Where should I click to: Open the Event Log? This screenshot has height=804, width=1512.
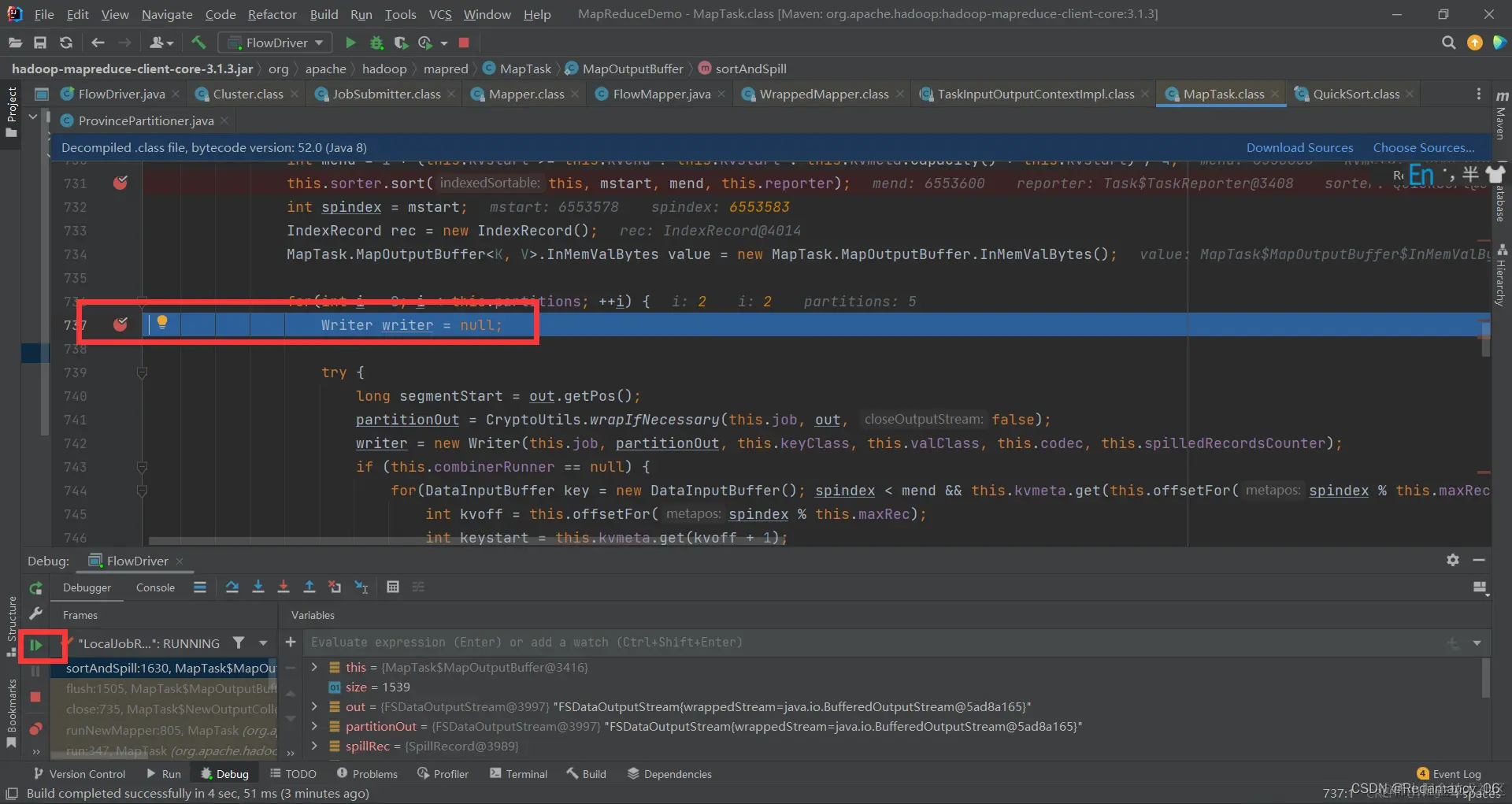click(x=1449, y=774)
